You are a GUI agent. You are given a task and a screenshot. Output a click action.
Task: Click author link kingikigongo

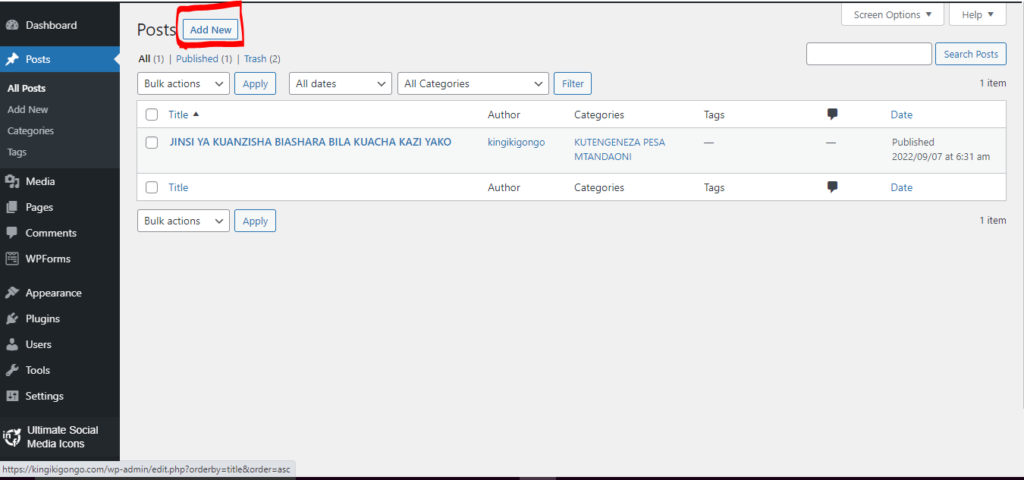517,142
